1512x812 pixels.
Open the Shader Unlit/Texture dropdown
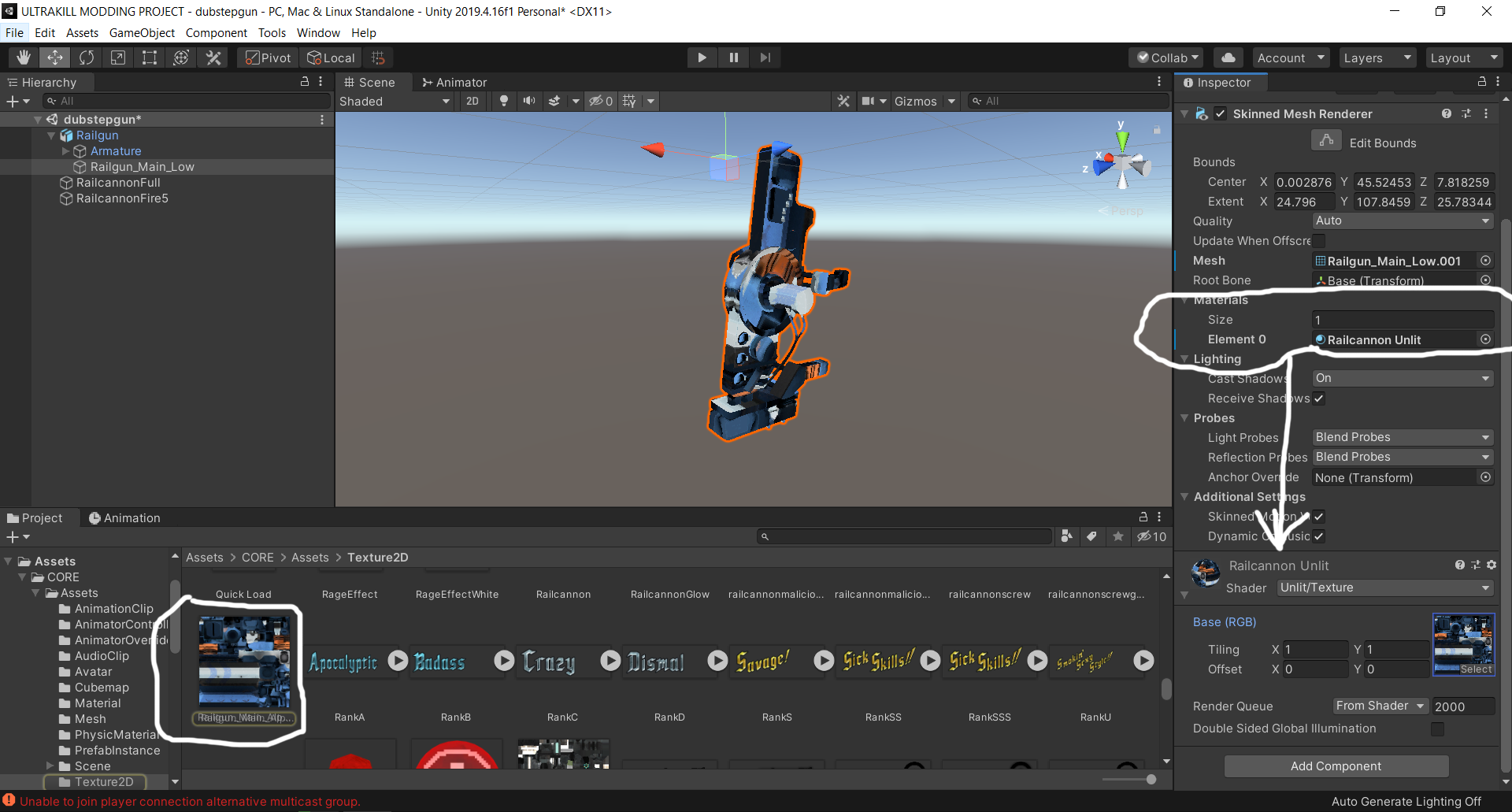point(1385,588)
